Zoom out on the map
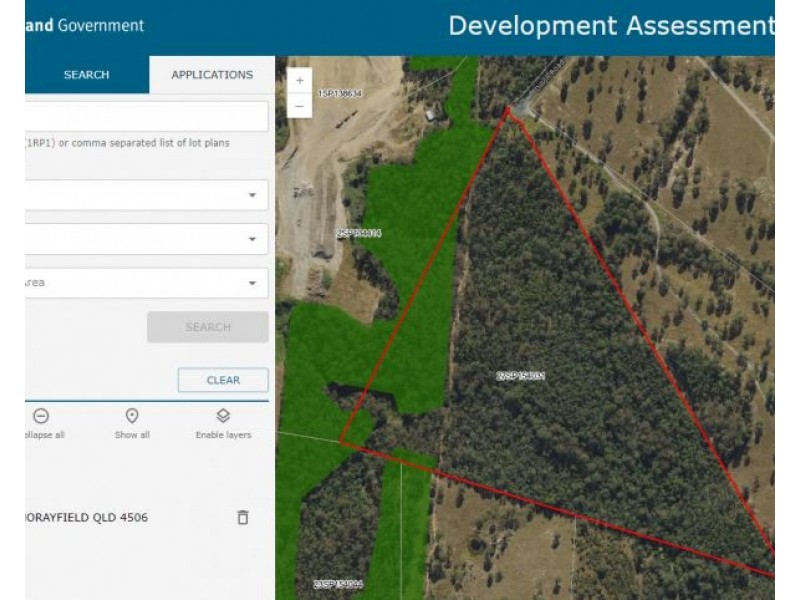The width and height of the screenshot is (800, 600). click(299, 106)
